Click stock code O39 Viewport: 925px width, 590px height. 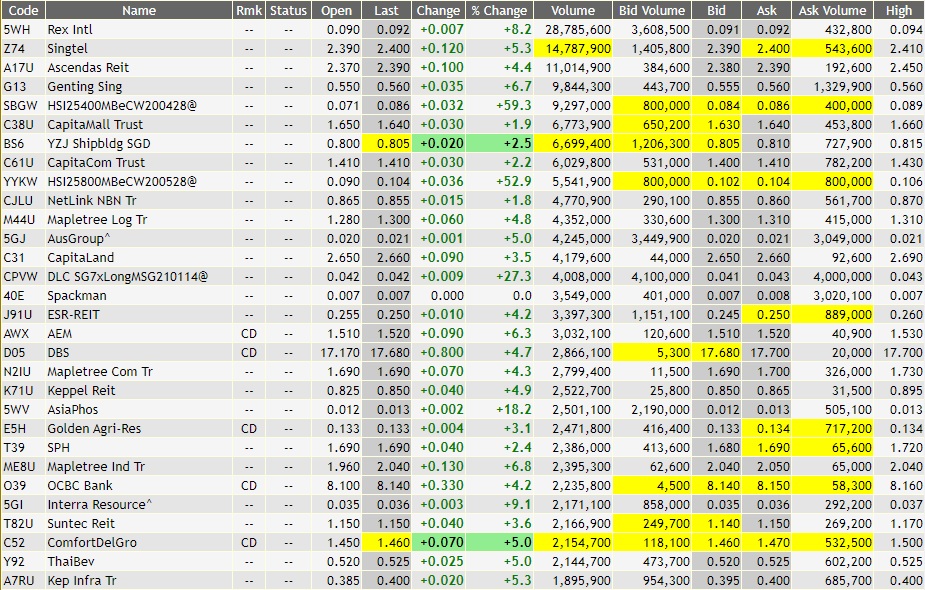click(15, 486)
